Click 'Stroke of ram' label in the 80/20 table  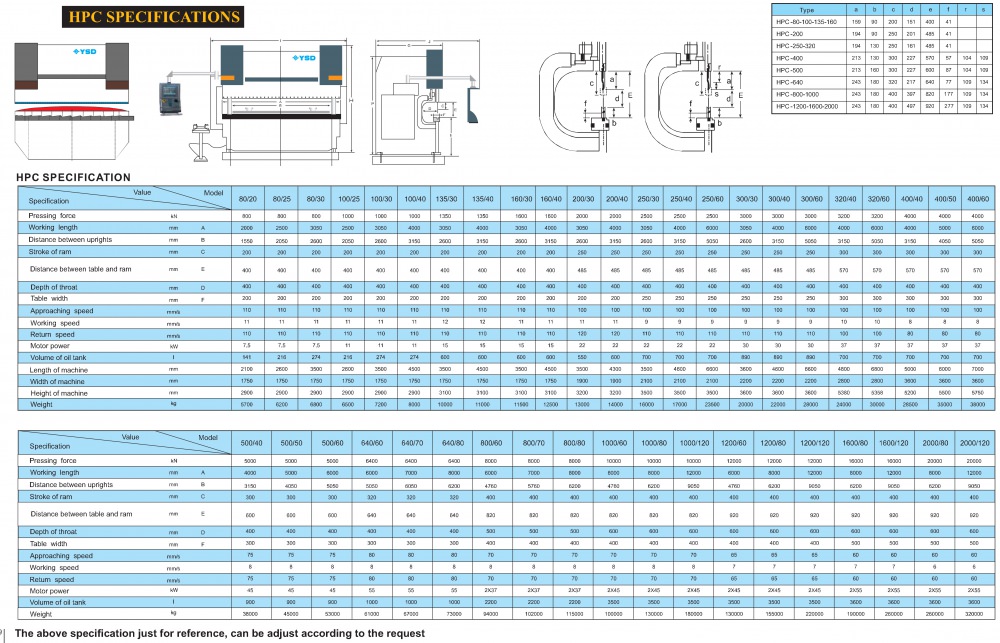tap(50, 251)
